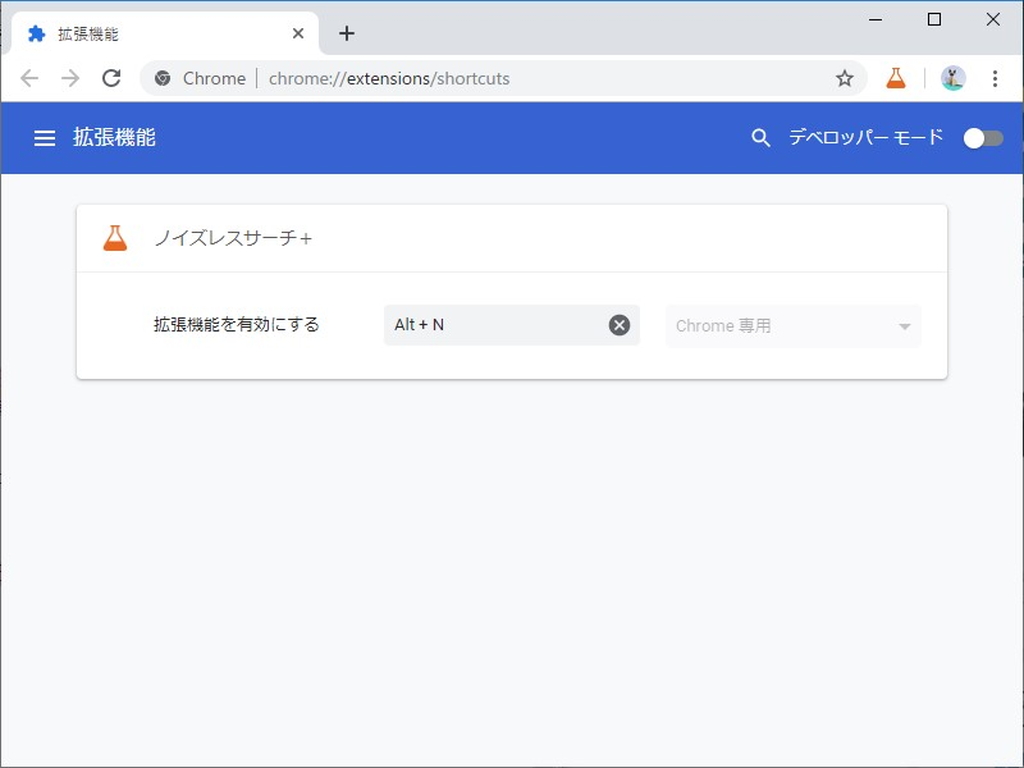Click the ノイズレスサーチ+ extension title
The width and height of the screenshot is (1024, 768).
pyautogui.click(x=232, y=237)
